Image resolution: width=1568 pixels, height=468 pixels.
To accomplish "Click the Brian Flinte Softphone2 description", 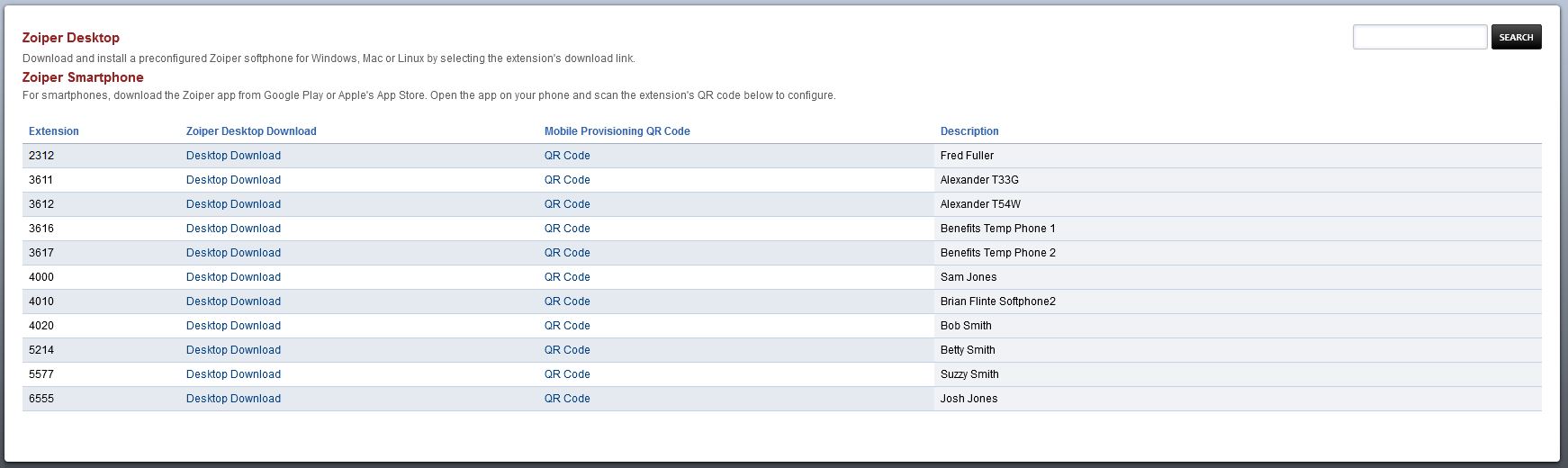I will pos(998,301).
